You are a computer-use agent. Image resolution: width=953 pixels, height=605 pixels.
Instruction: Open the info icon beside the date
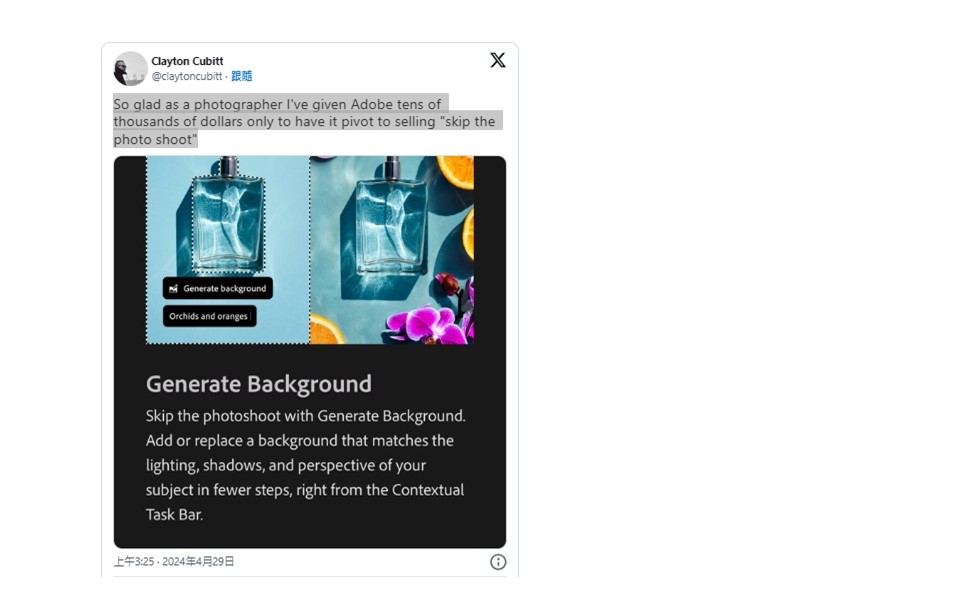pyautogui.click(x=498, y=562)
